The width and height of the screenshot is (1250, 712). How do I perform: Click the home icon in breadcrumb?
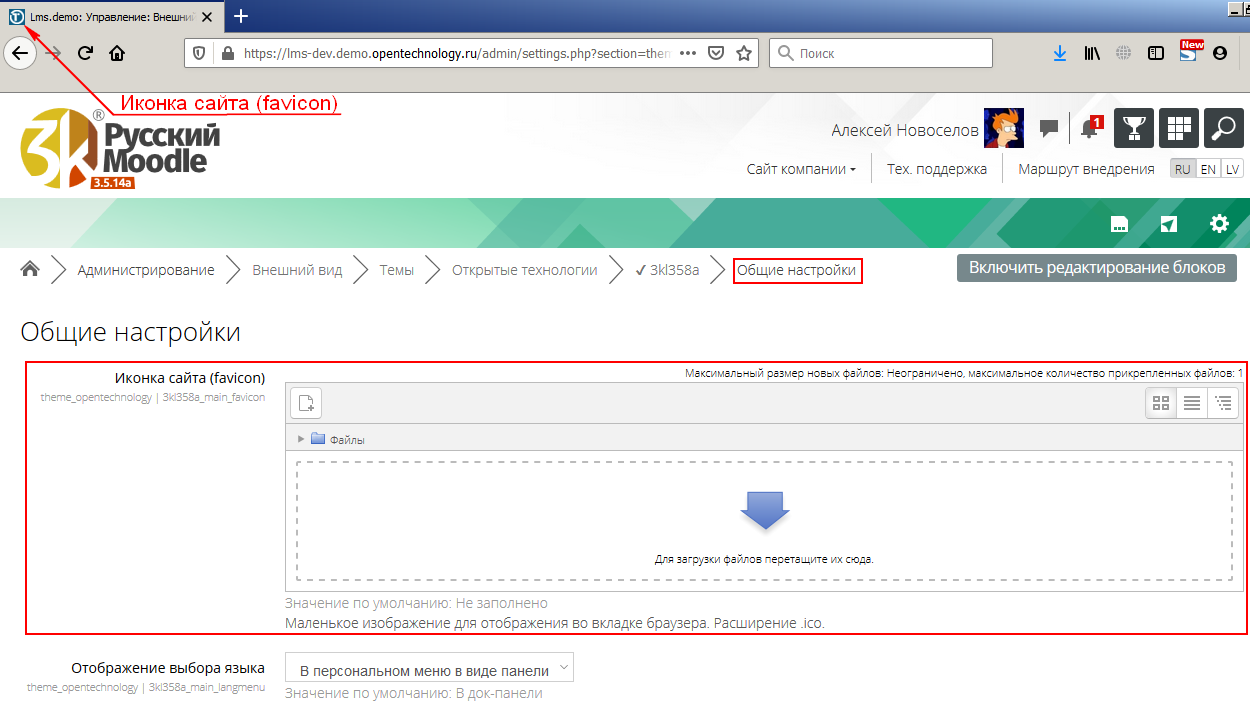30,269
